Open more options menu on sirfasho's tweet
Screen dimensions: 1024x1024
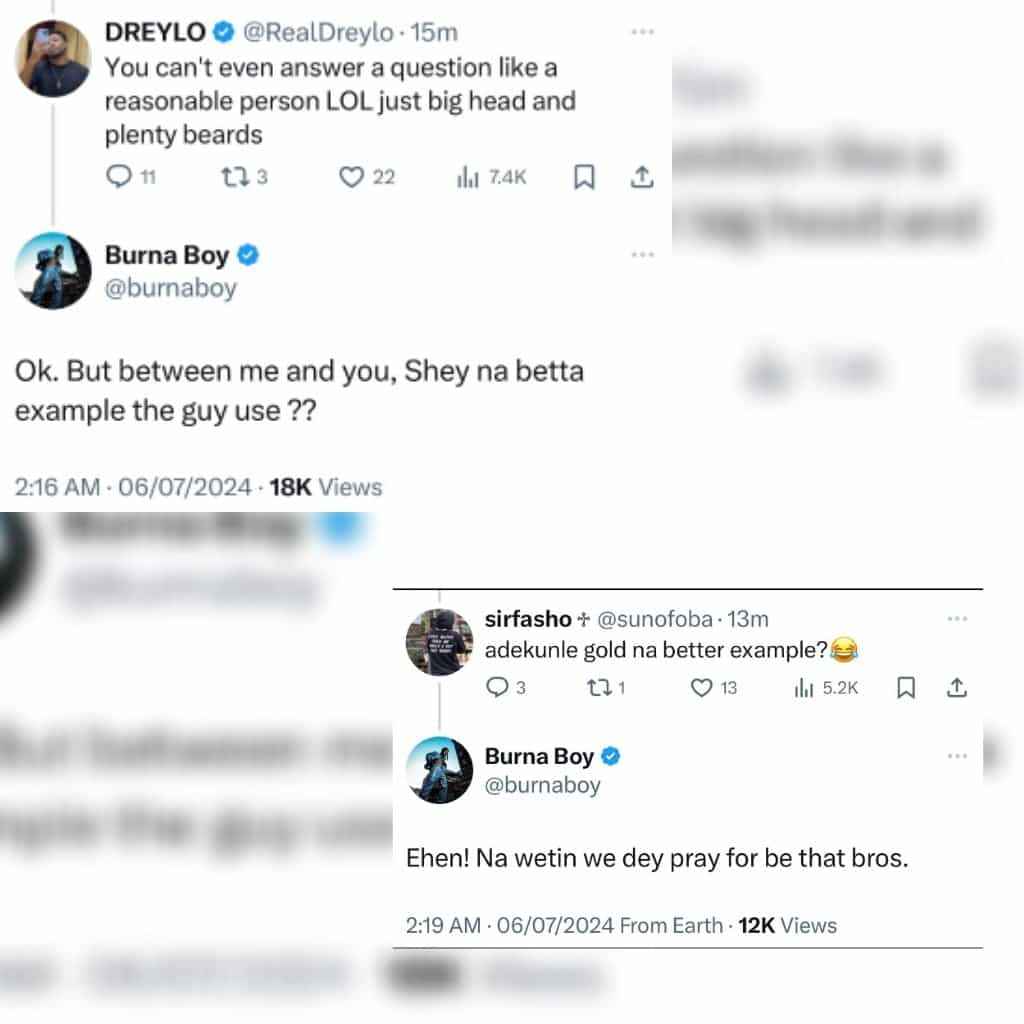point(957,618)
